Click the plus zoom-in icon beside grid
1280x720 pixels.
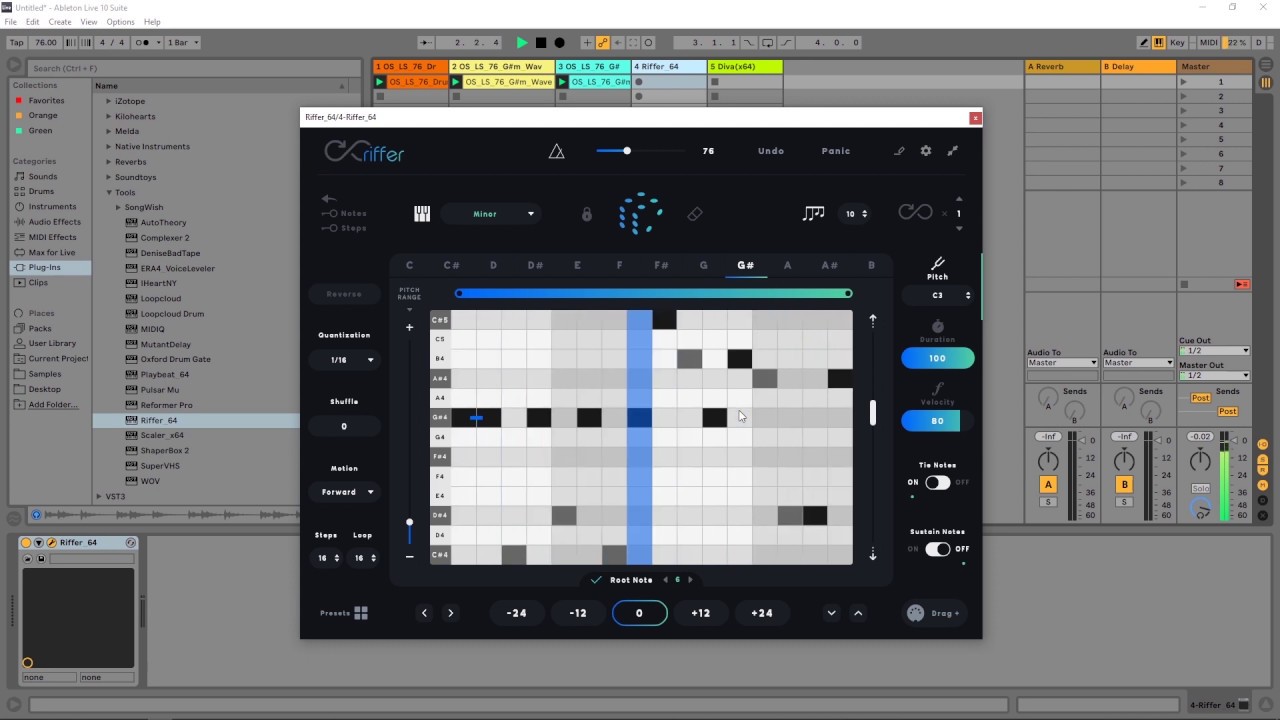(x=409, y=327)
